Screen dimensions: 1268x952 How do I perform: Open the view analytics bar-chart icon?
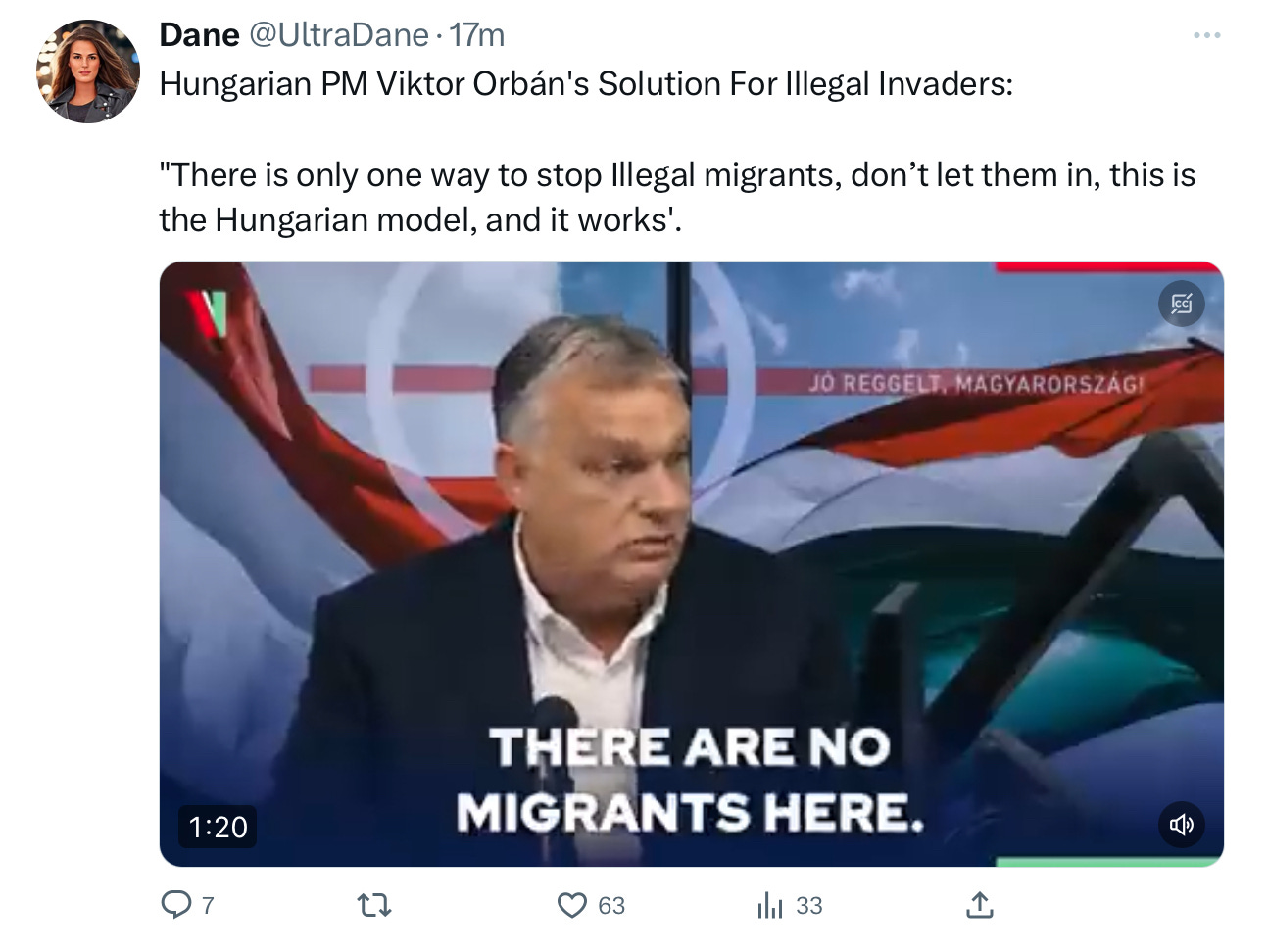point(770,905)
